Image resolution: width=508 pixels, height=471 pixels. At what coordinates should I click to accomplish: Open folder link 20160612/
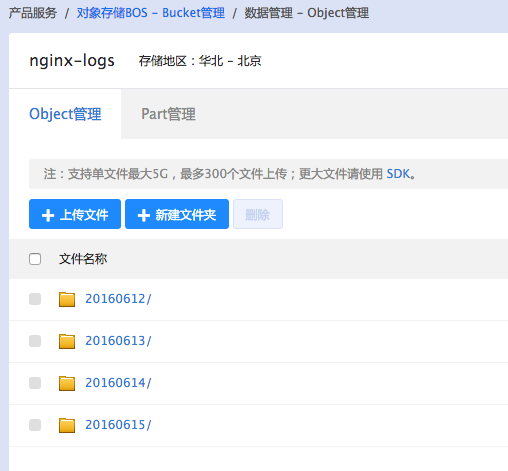point(118,299)
